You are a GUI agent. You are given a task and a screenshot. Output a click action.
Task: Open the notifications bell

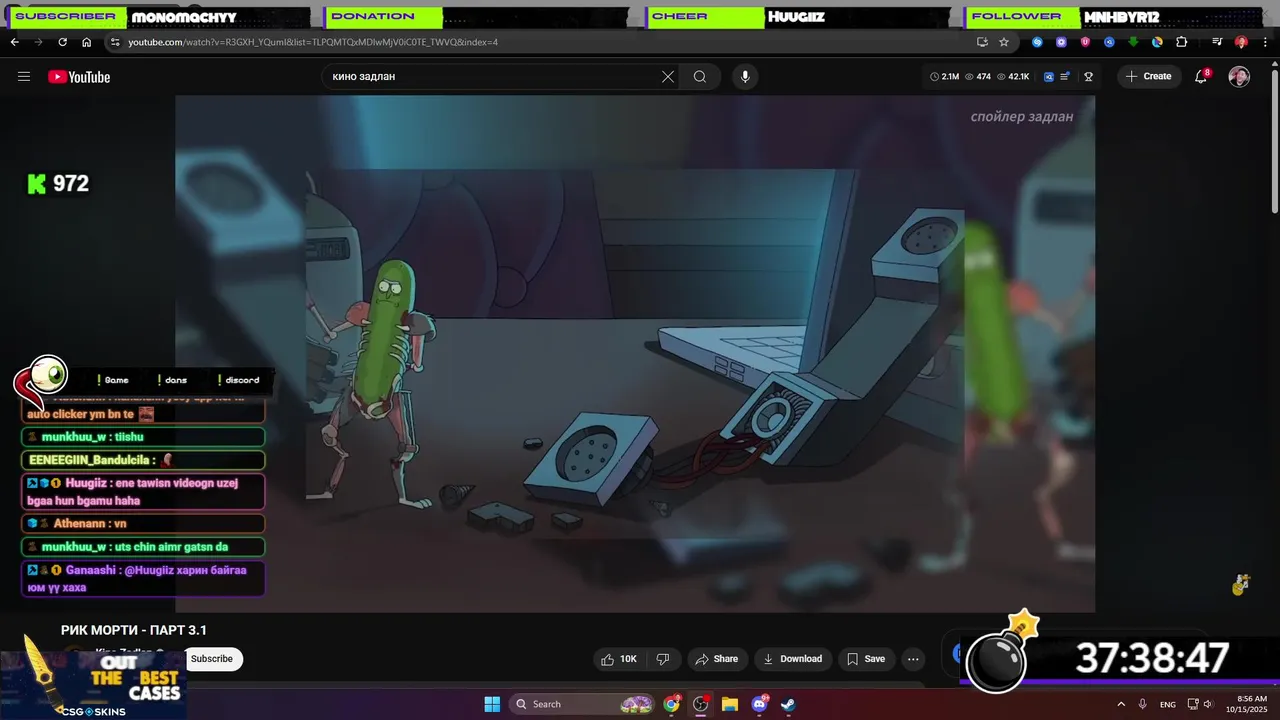[1202, 77]
